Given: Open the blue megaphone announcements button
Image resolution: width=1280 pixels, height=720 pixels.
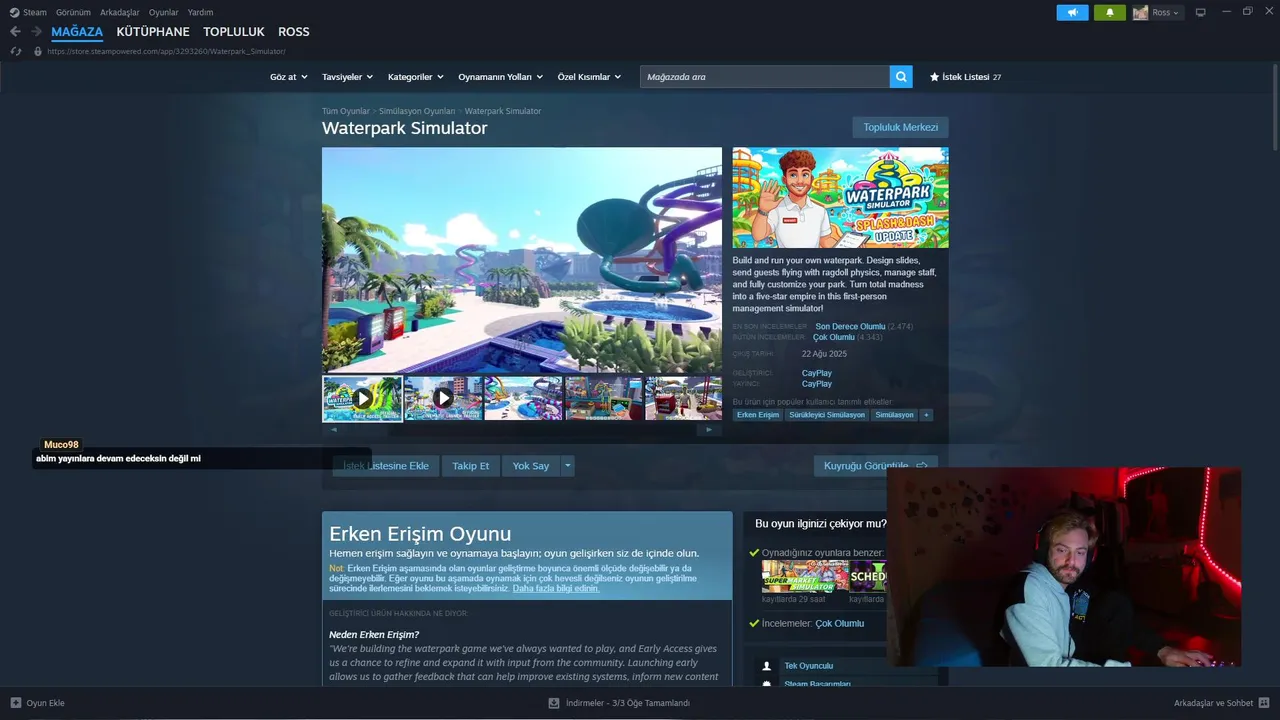Looking at the screenshot, I should 1072,12.
